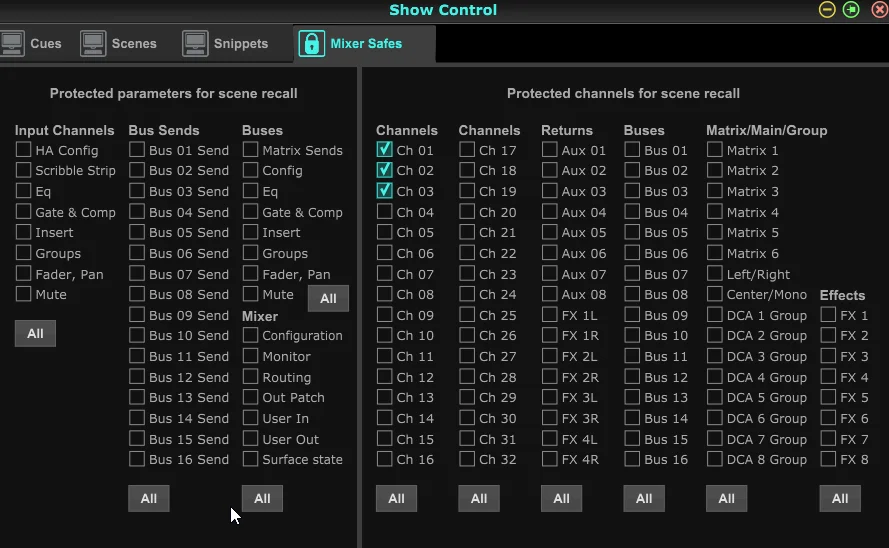Select All for Channels 17-32
Image resolution: width=889 pixels, height=548 pixels.
(x=479, y=498)
